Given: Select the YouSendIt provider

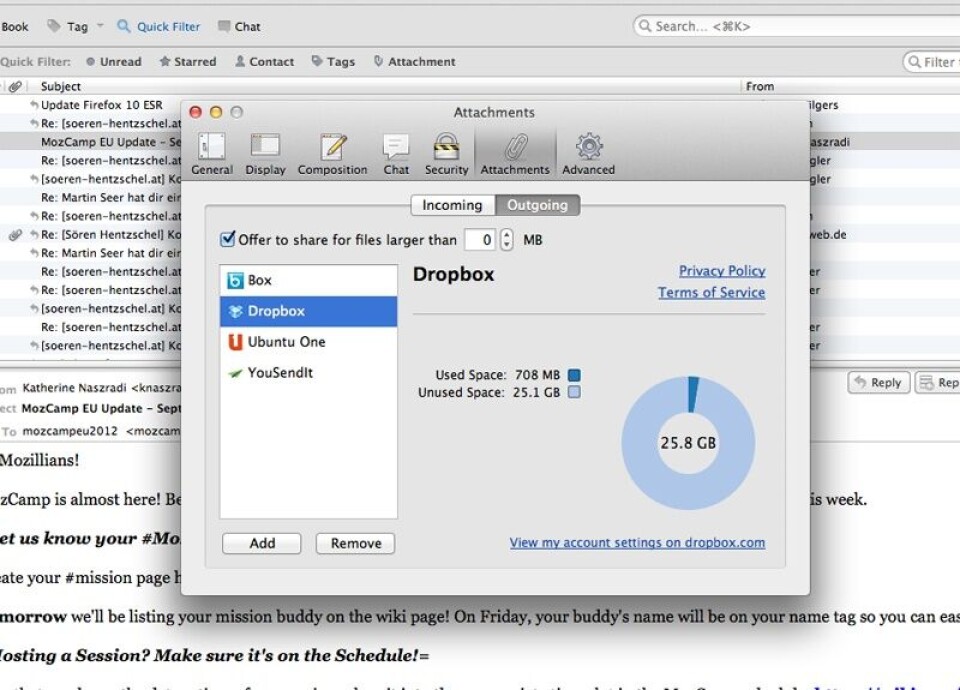Looking at the screenshot, I should [309, 372].
